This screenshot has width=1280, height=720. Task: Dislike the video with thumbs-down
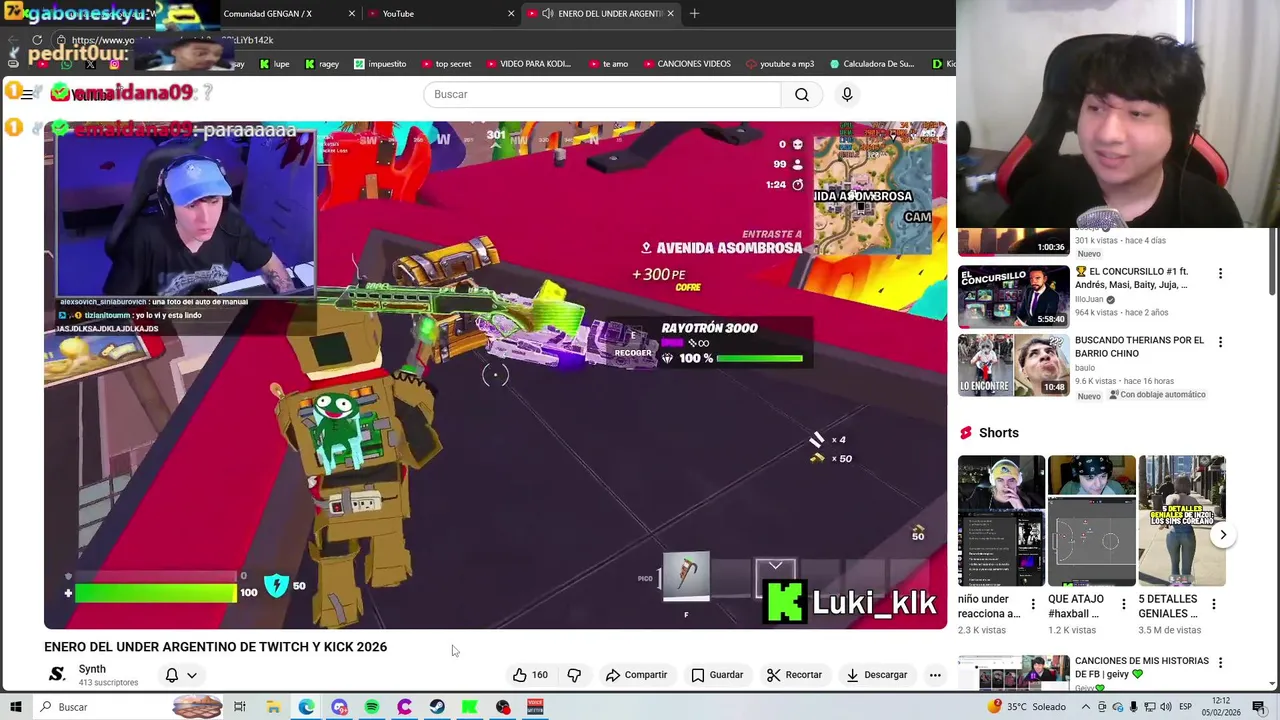tap(574, 675)
